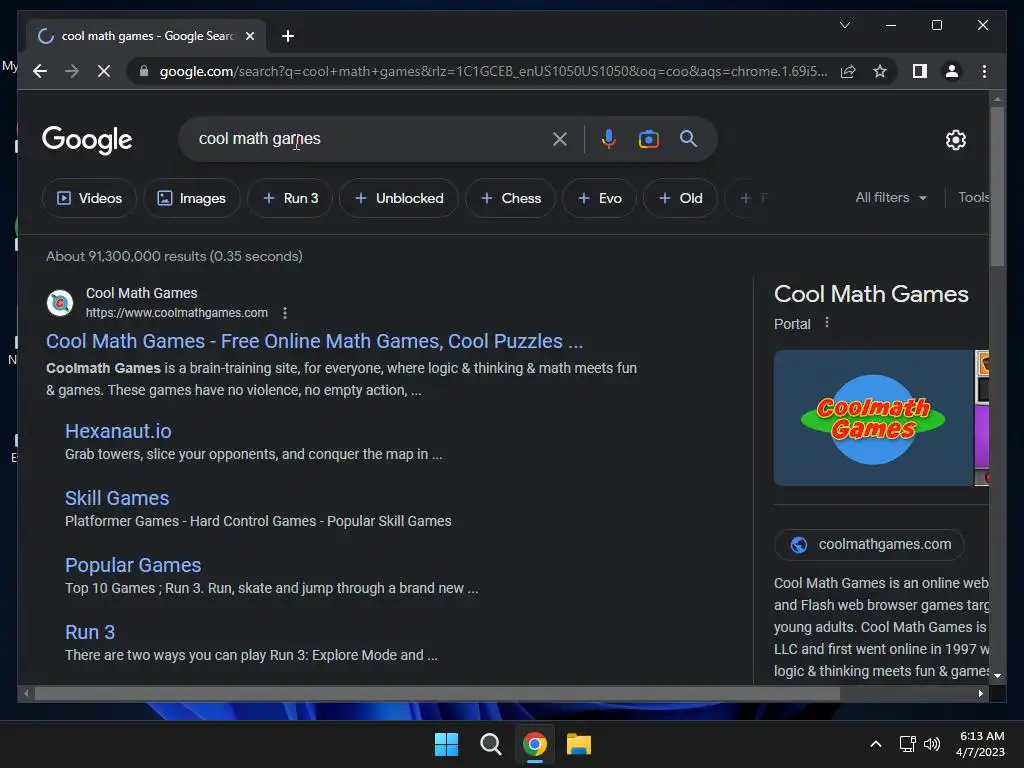Open the Chrome side panel

[920, 71]
